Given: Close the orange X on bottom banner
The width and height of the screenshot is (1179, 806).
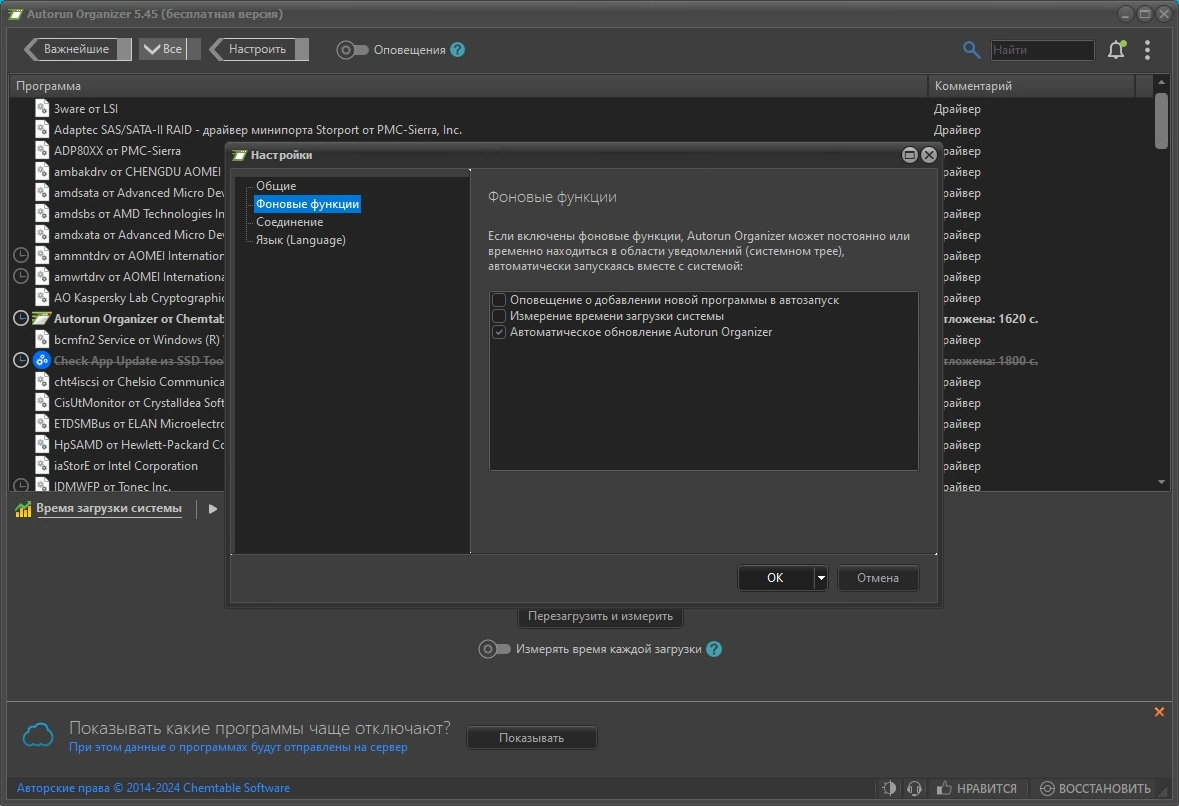Looking at the screenshot, I should click(1159, 711).
